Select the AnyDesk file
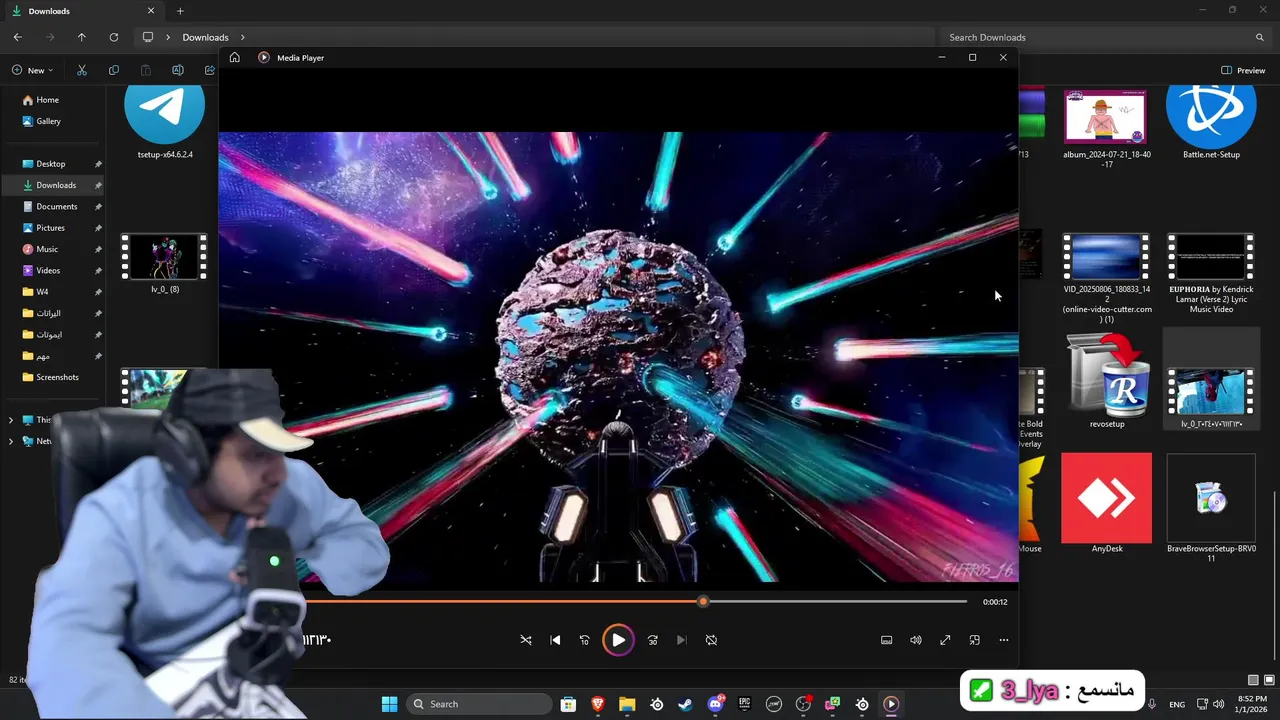1280x720 pixels. 1106,503
